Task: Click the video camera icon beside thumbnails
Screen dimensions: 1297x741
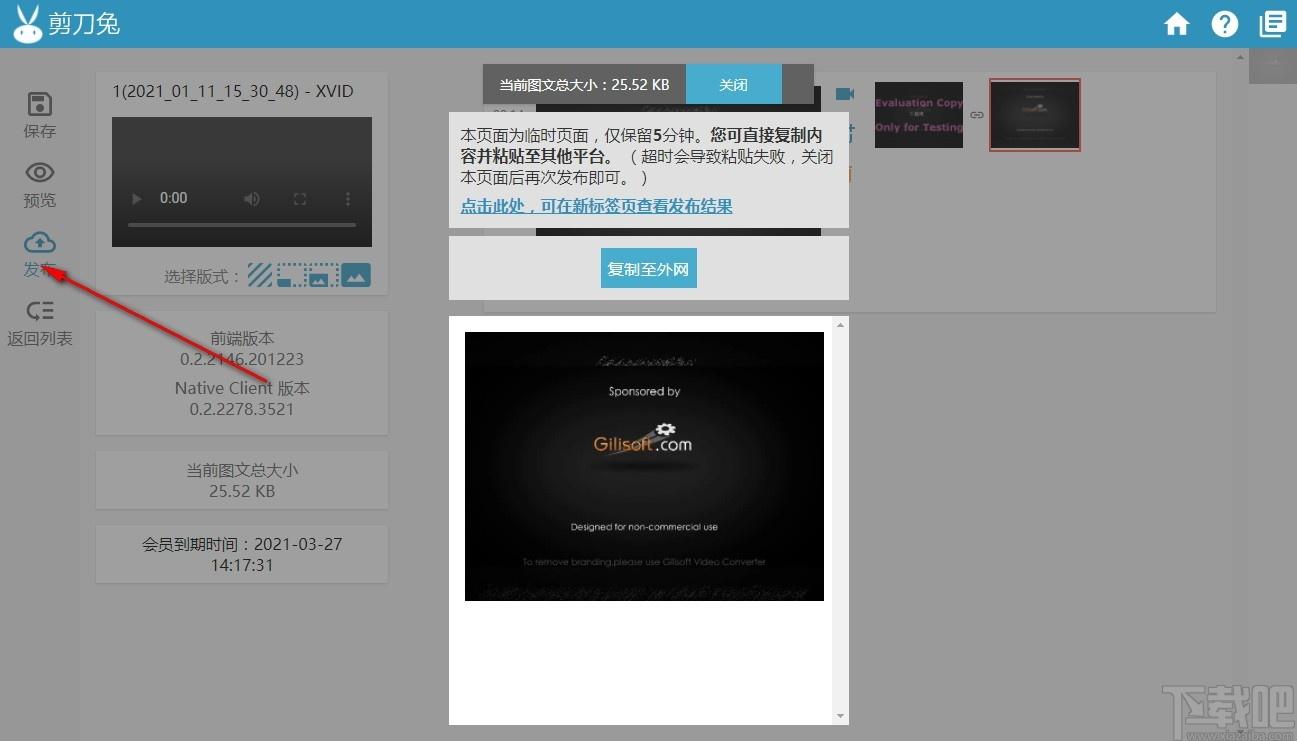Action: 845,94
